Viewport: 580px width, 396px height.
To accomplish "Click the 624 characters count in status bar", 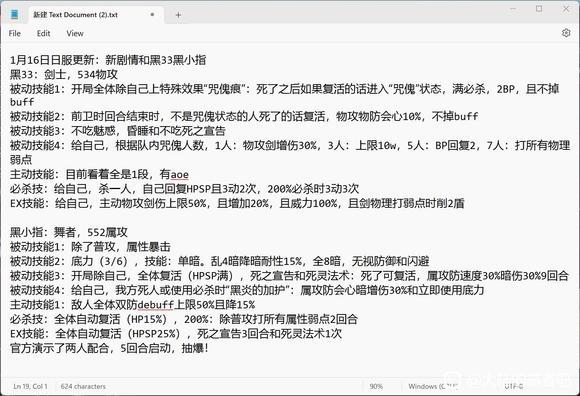I will 83,386.
